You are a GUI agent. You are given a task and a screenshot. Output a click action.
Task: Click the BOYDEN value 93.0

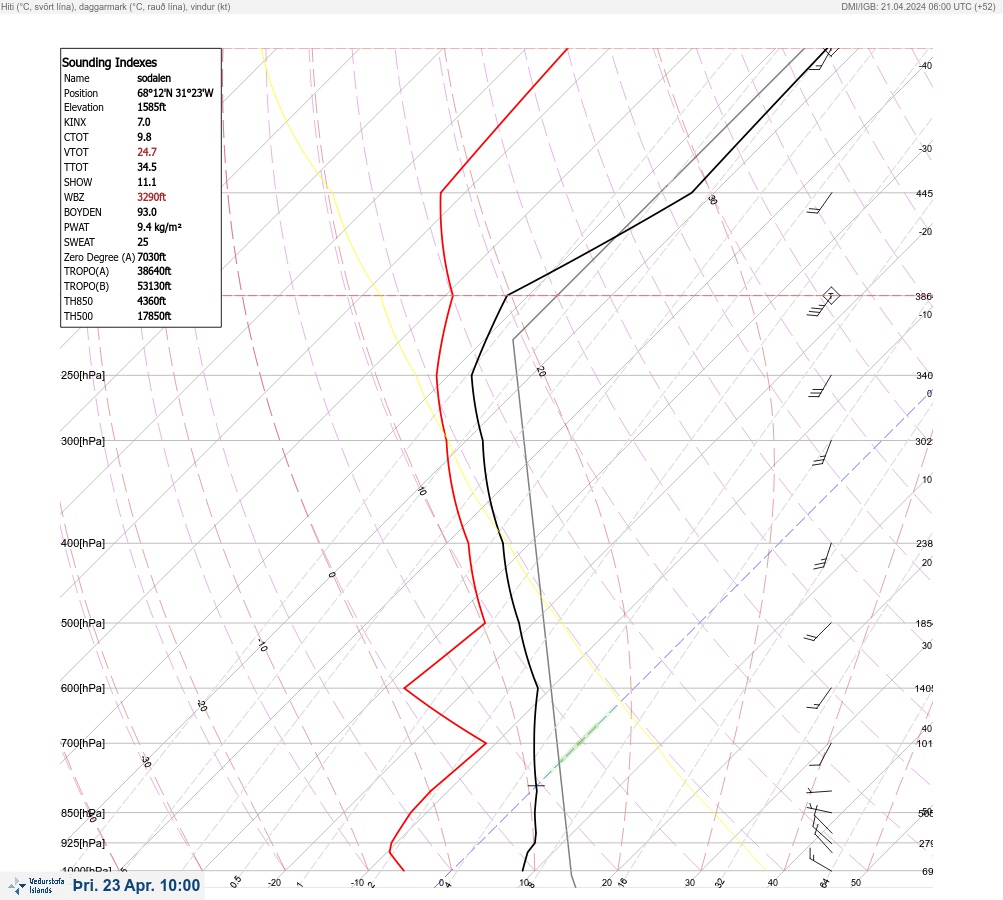point(147,212)
